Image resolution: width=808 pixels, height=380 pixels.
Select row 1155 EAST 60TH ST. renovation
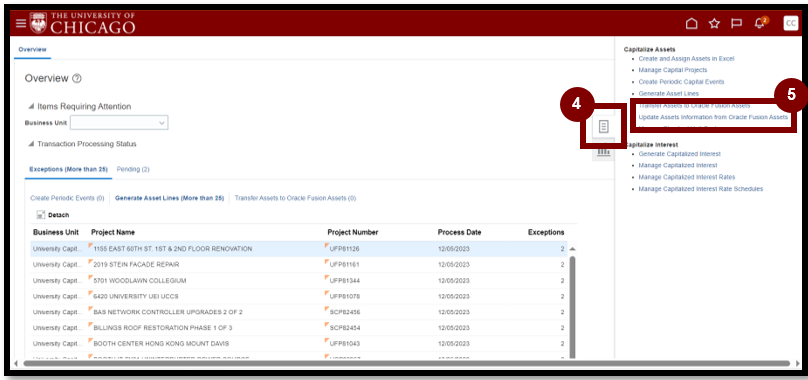tap(299, 249)
